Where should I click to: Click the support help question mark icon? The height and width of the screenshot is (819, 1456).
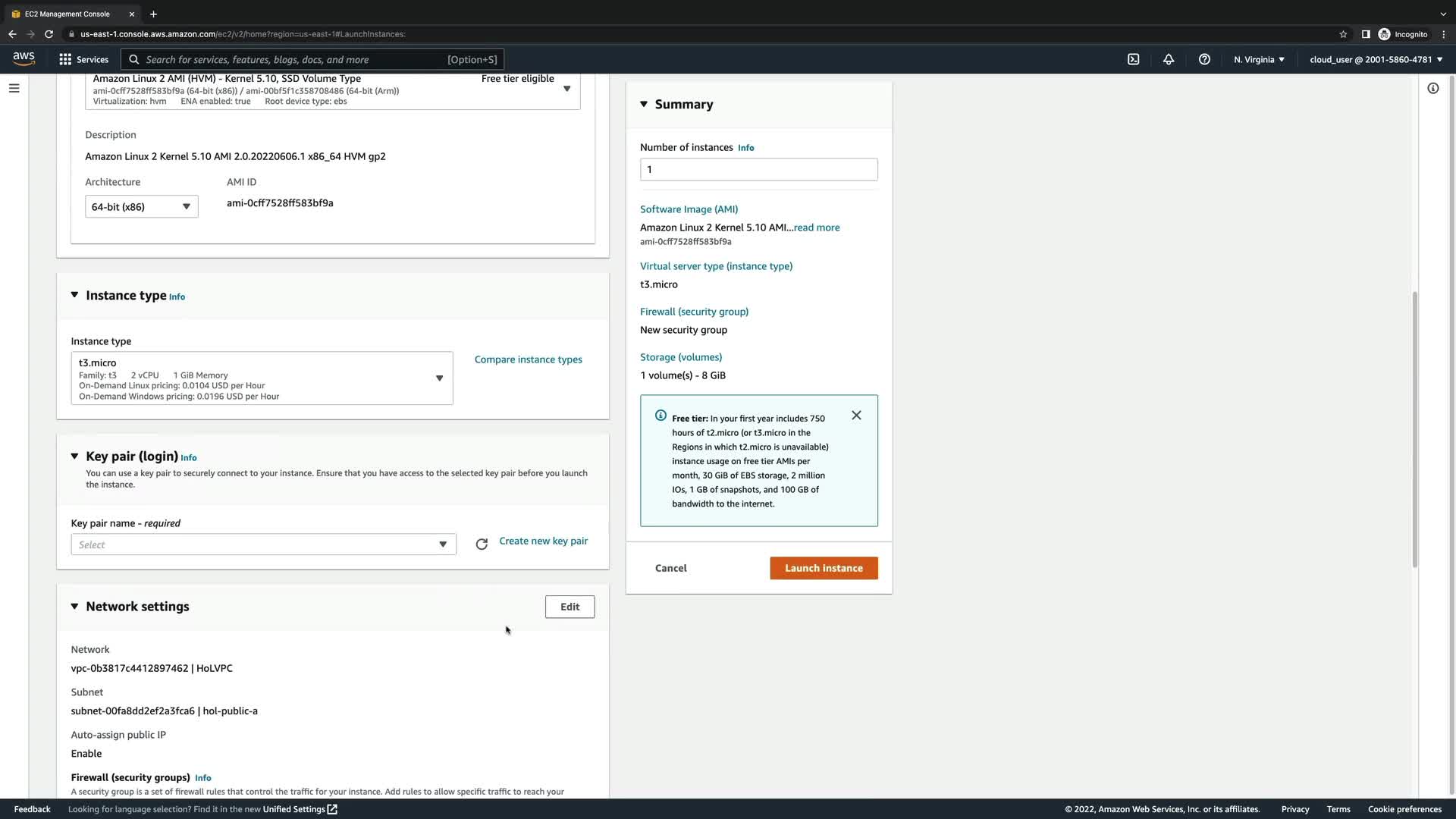(x=1204, y=59)
